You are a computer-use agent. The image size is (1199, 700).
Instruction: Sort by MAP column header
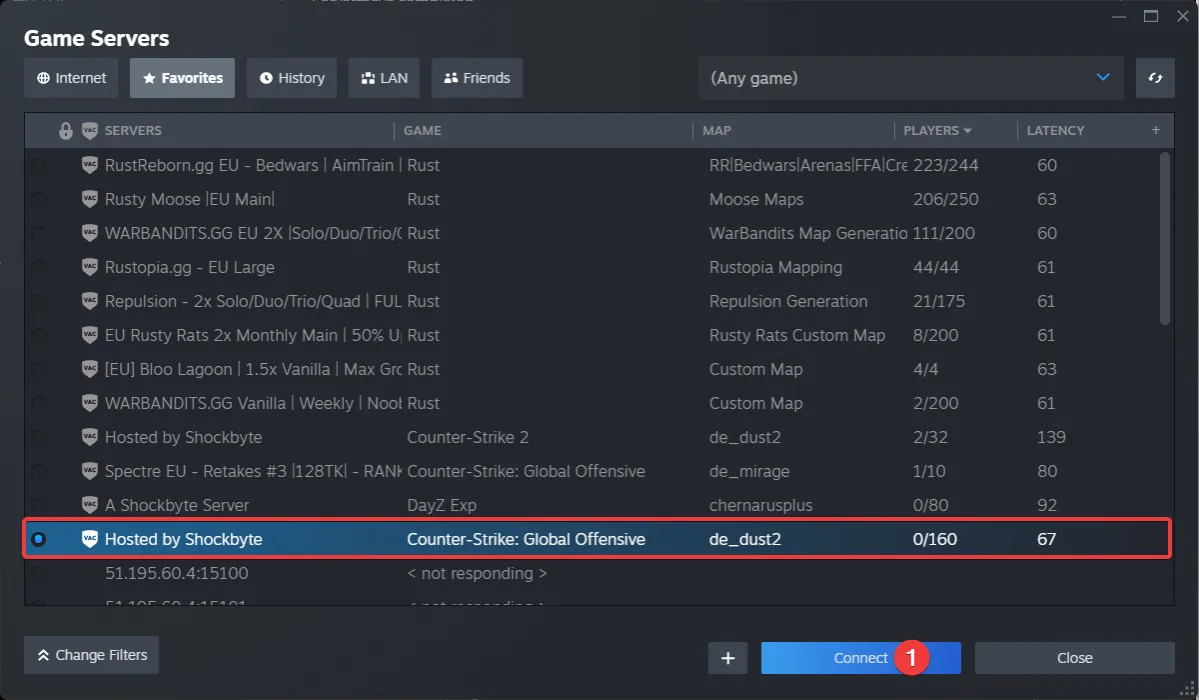click(x=716, y=131)
